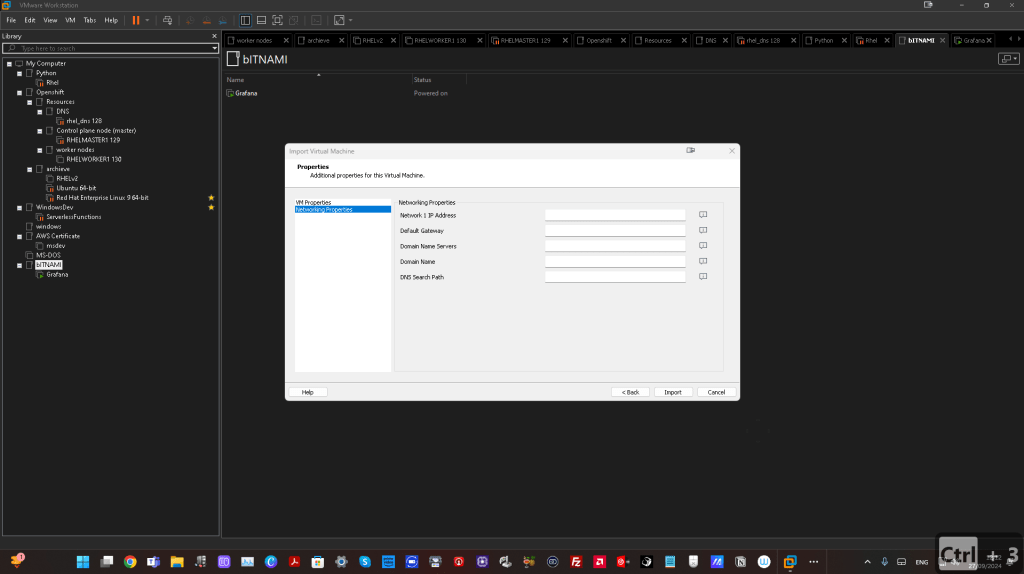The width and height of the screenshot is (1024, 574).
Task: Select RHELMASTER1 129 in library tree
Action: pyautogui.click(x=93, y=140)
